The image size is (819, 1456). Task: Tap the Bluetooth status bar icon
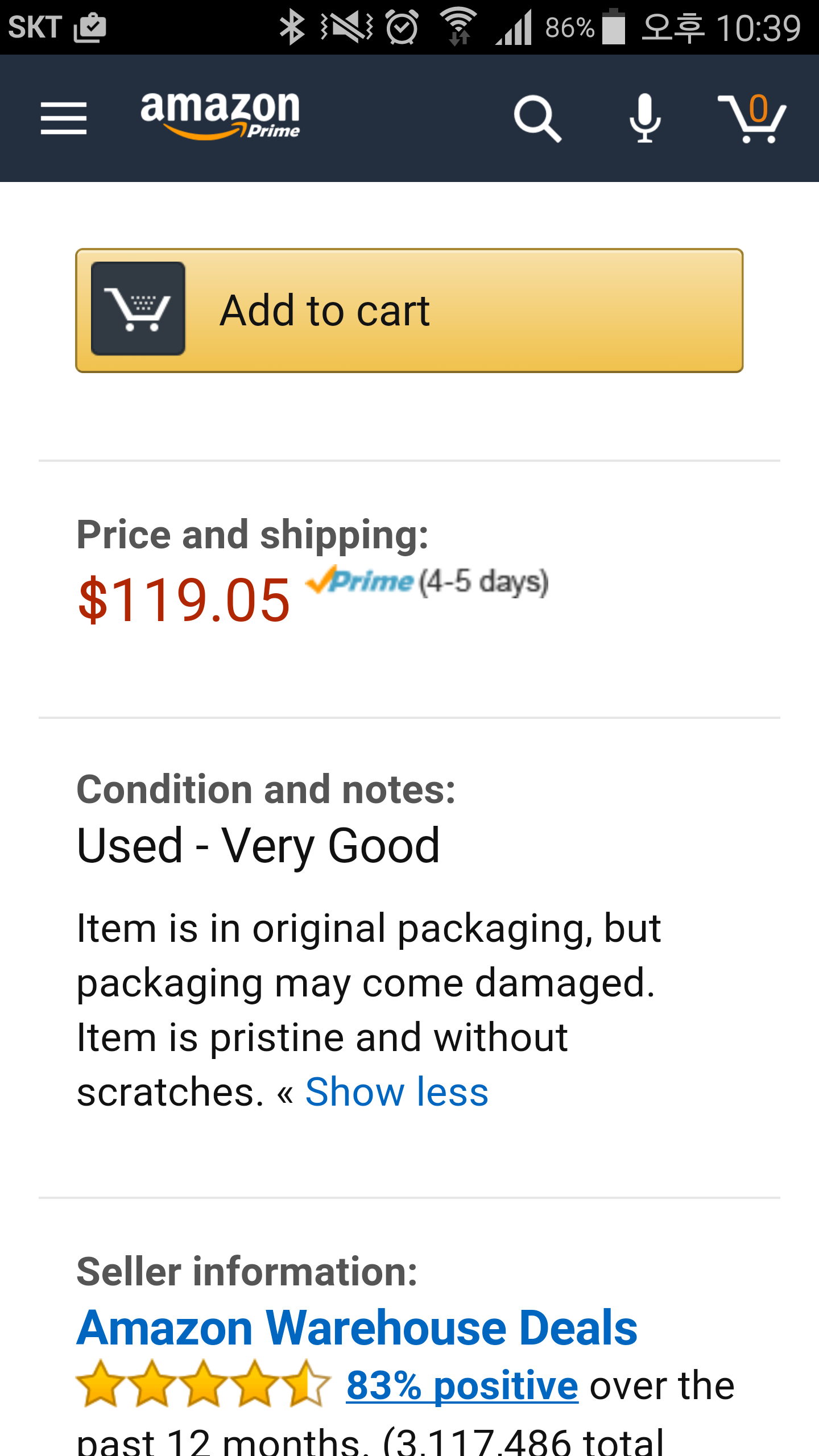click(292, 27)
